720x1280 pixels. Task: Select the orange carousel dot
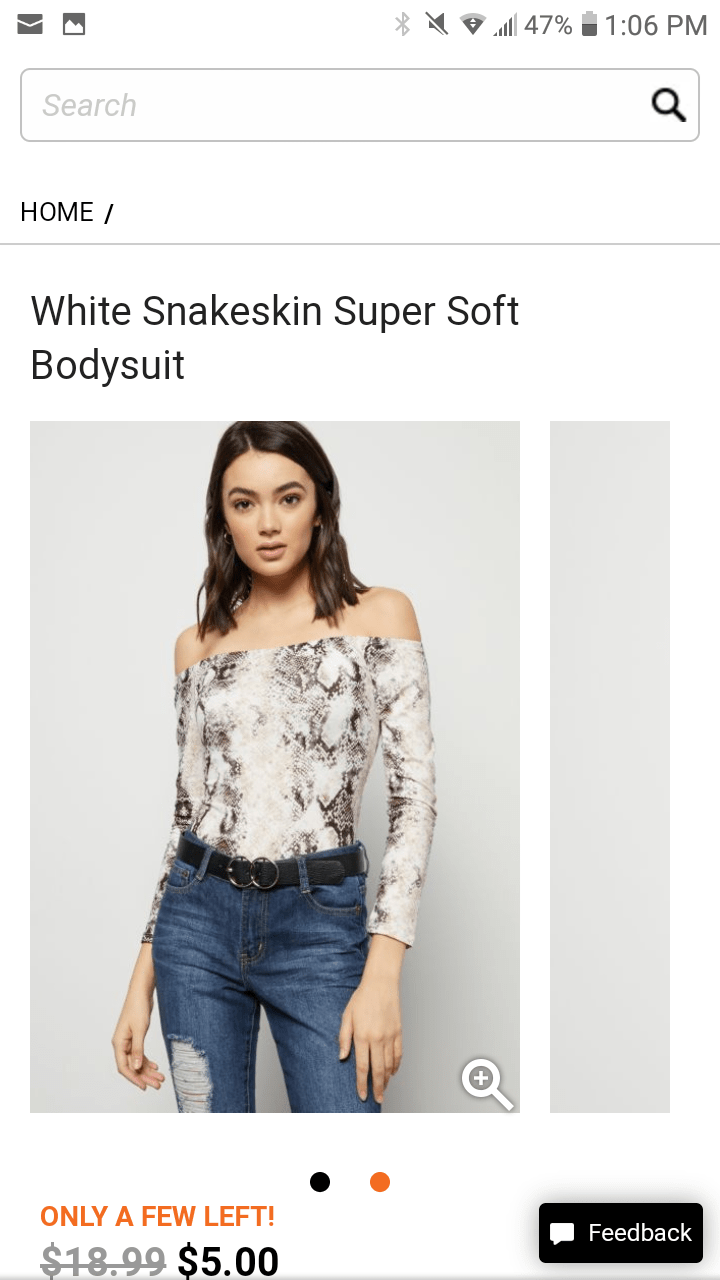click(x=380, y=1182)
